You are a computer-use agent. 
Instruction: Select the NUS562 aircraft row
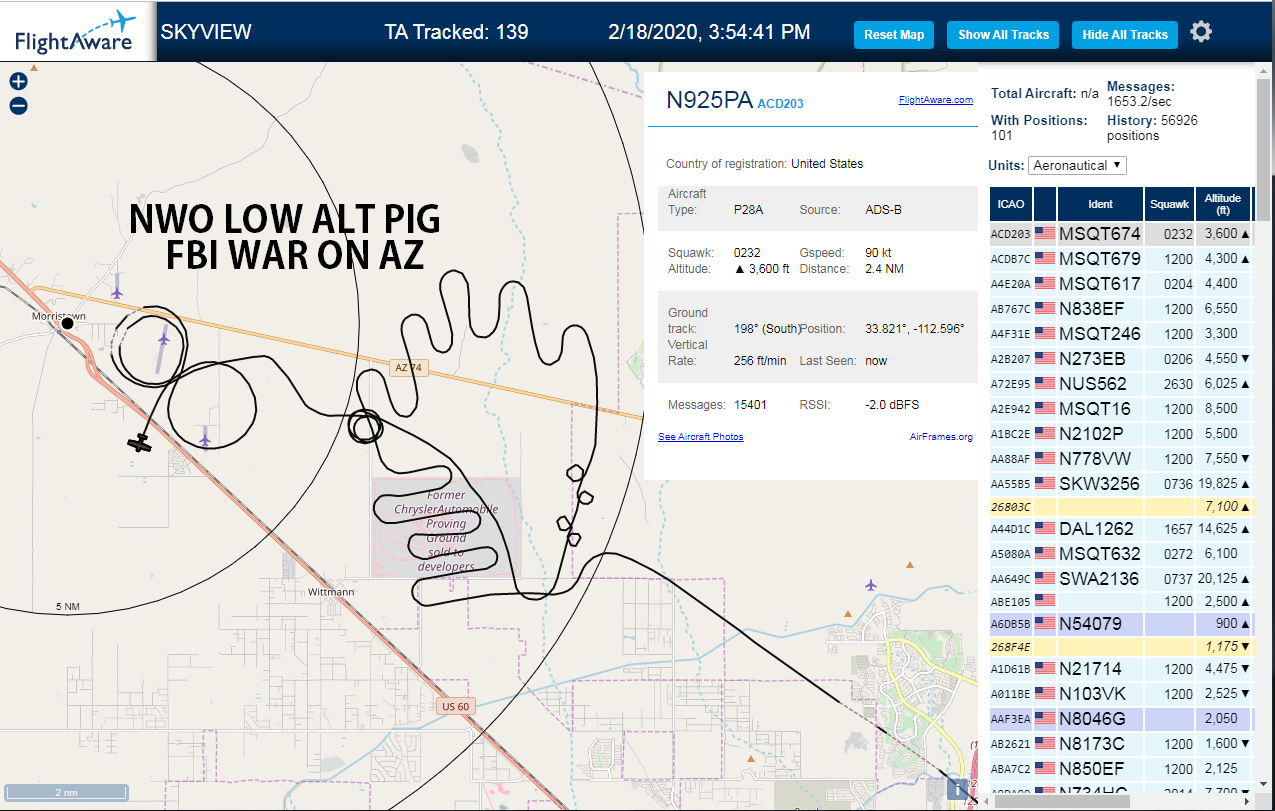coord(1121,384)
